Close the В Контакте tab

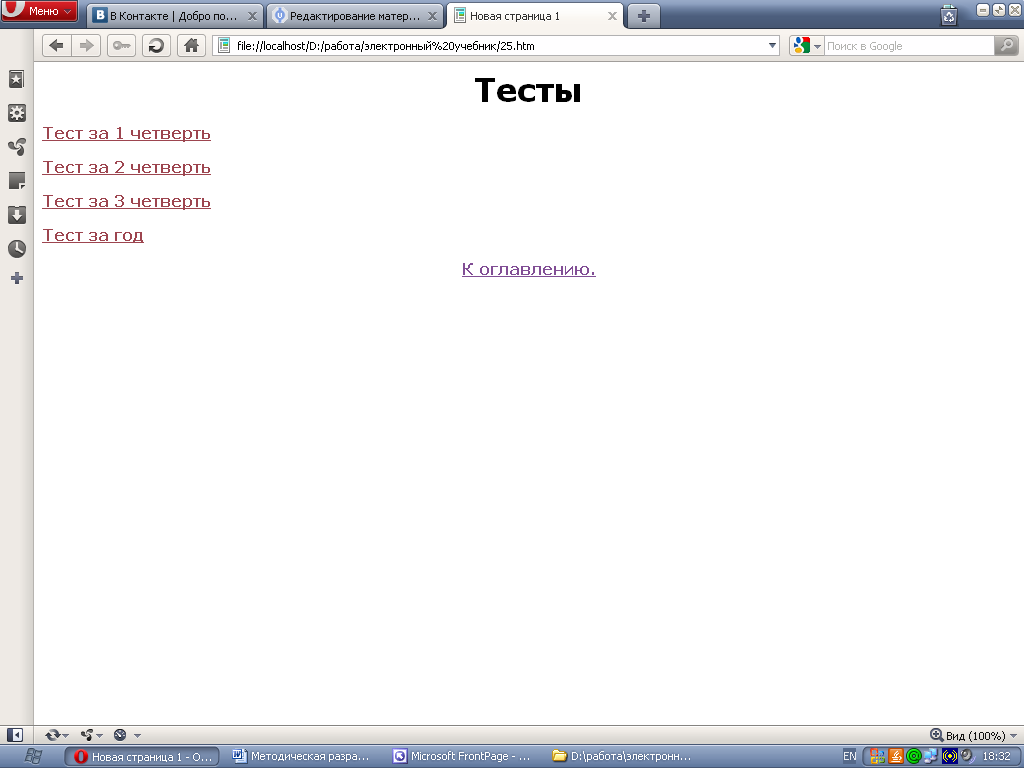(252, 16)
